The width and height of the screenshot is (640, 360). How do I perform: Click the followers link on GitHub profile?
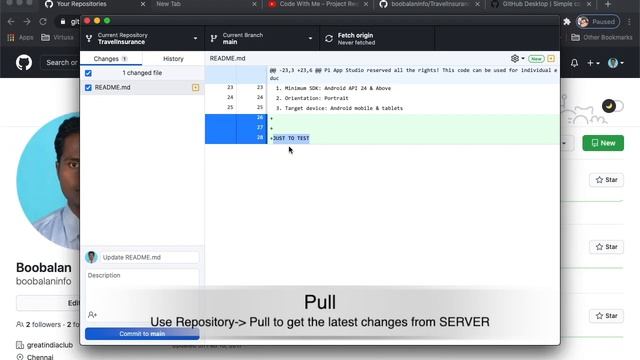[x=43, y=324]
